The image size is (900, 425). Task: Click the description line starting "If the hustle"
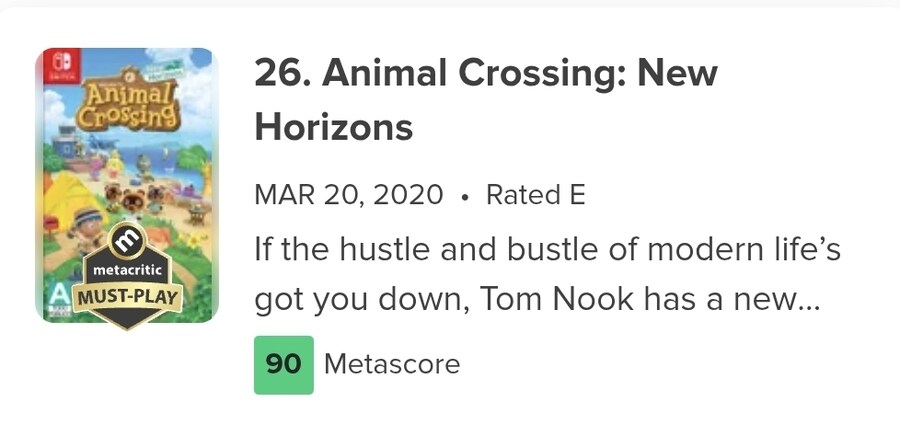pos(548,248)
